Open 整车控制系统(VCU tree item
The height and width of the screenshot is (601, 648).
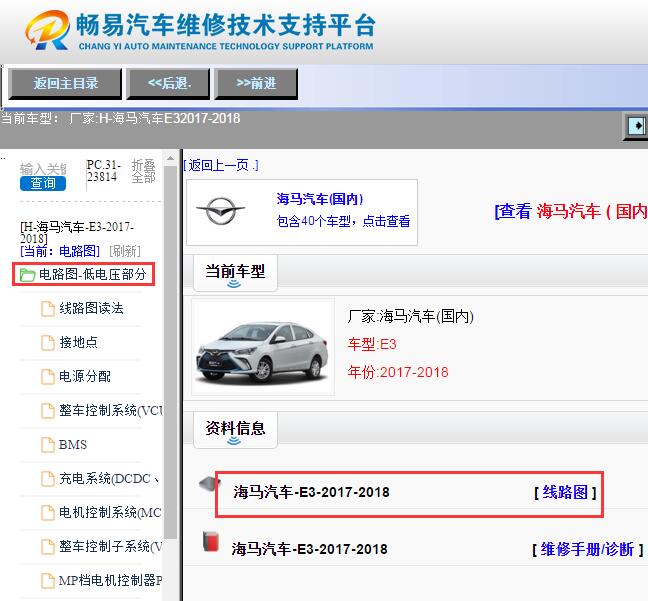point(110,410)
